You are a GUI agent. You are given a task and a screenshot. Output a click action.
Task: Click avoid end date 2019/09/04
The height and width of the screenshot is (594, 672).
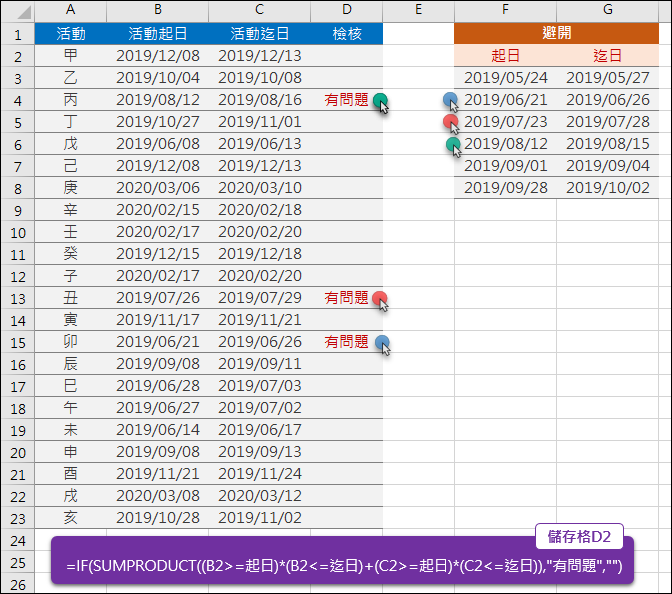tap(607, 166)
